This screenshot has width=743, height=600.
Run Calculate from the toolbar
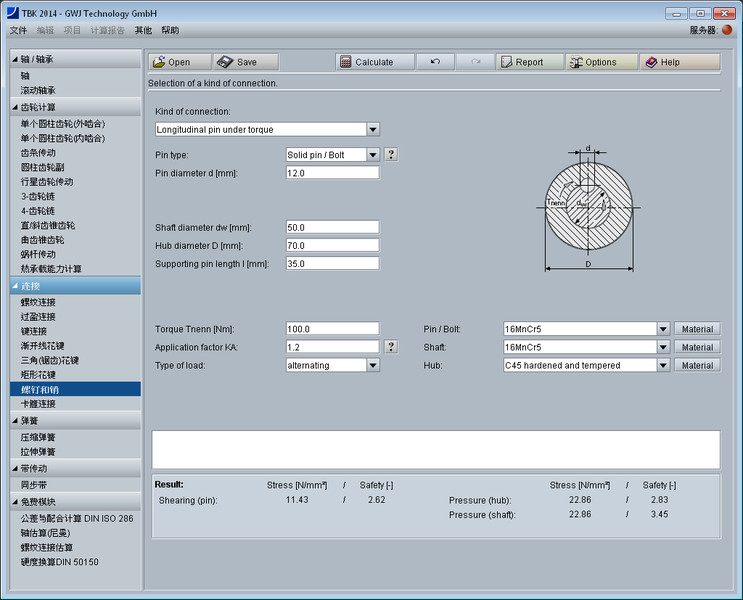point(374,62)
